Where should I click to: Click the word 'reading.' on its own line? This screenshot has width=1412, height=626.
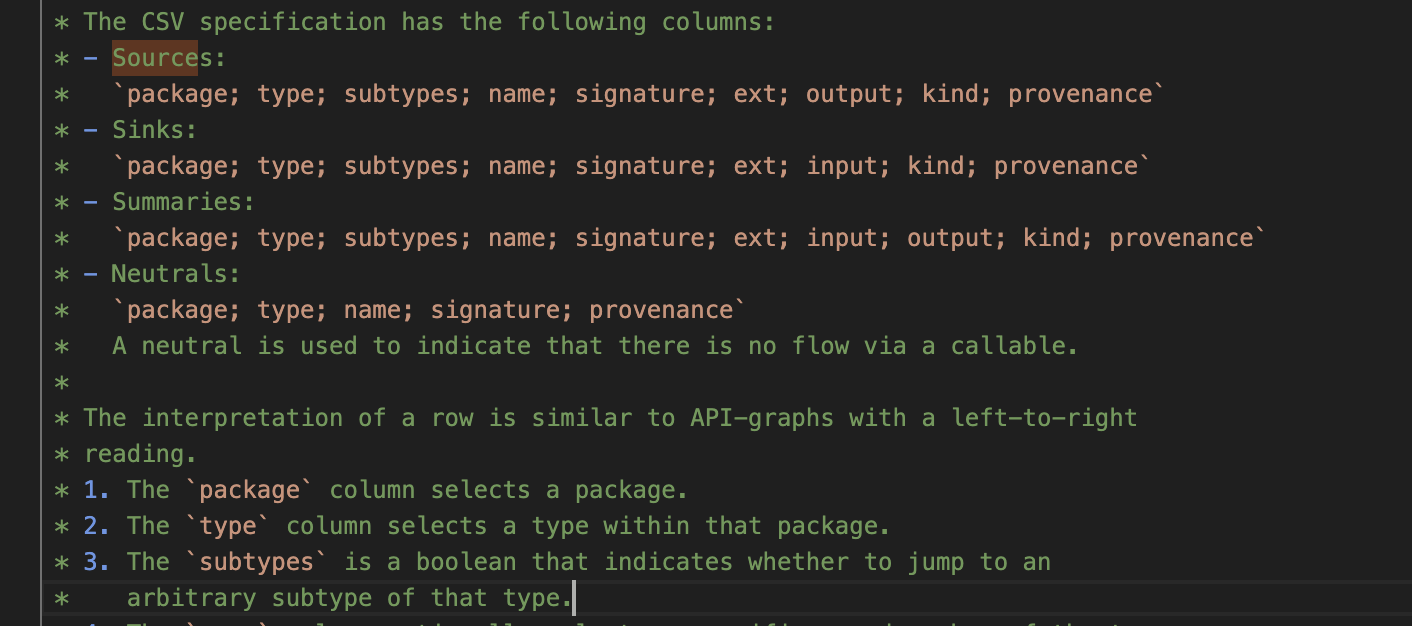pyautogui.click(x=141, y=454)
